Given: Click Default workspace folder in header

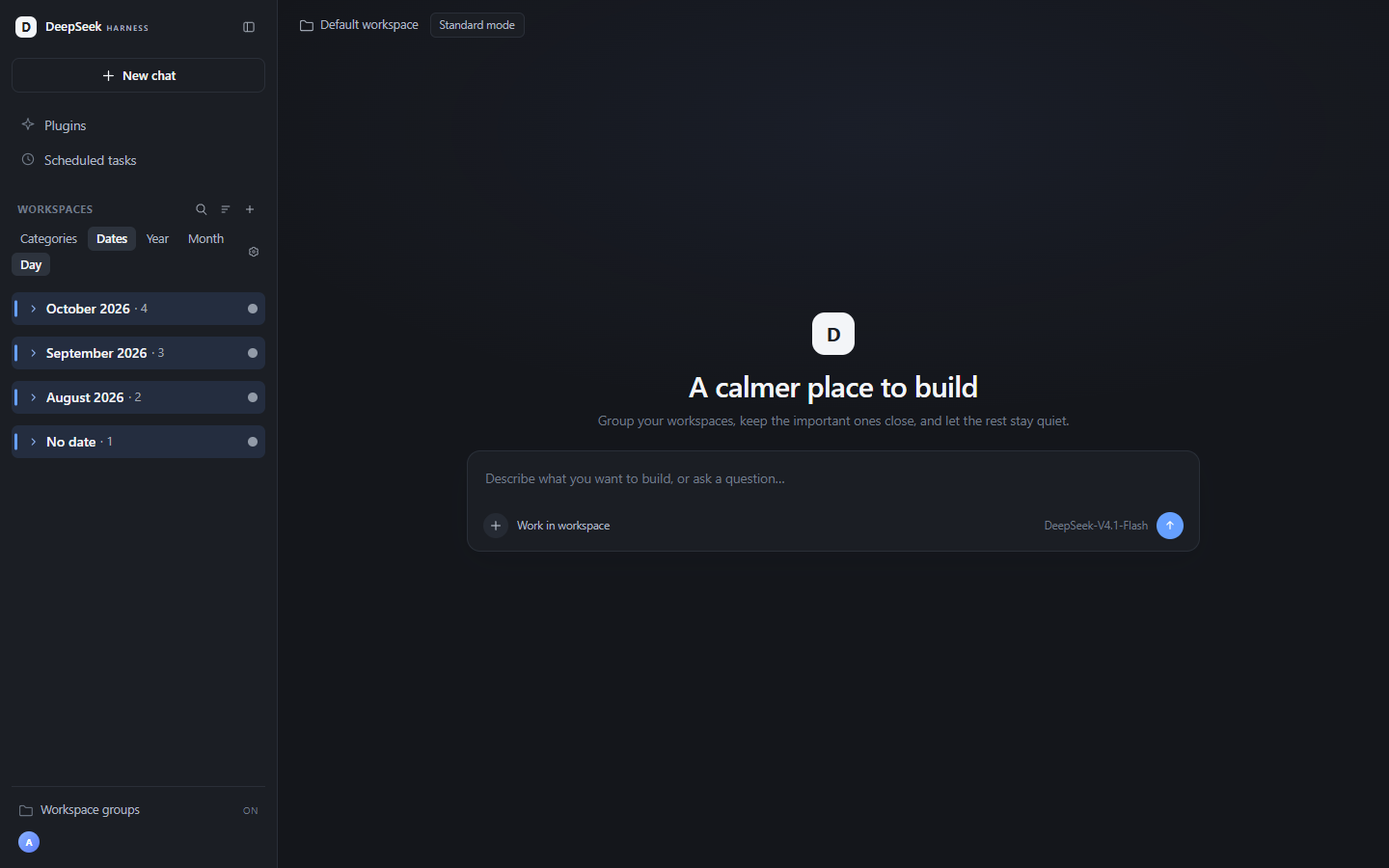Looking at the screenshot, I should tap(359, 25).
